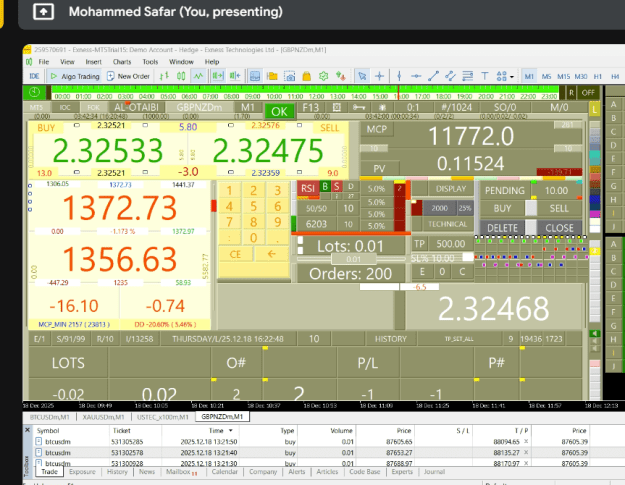Switch chart to line chart type
This screenshot has width=625, height=485.
coord(198,76)
